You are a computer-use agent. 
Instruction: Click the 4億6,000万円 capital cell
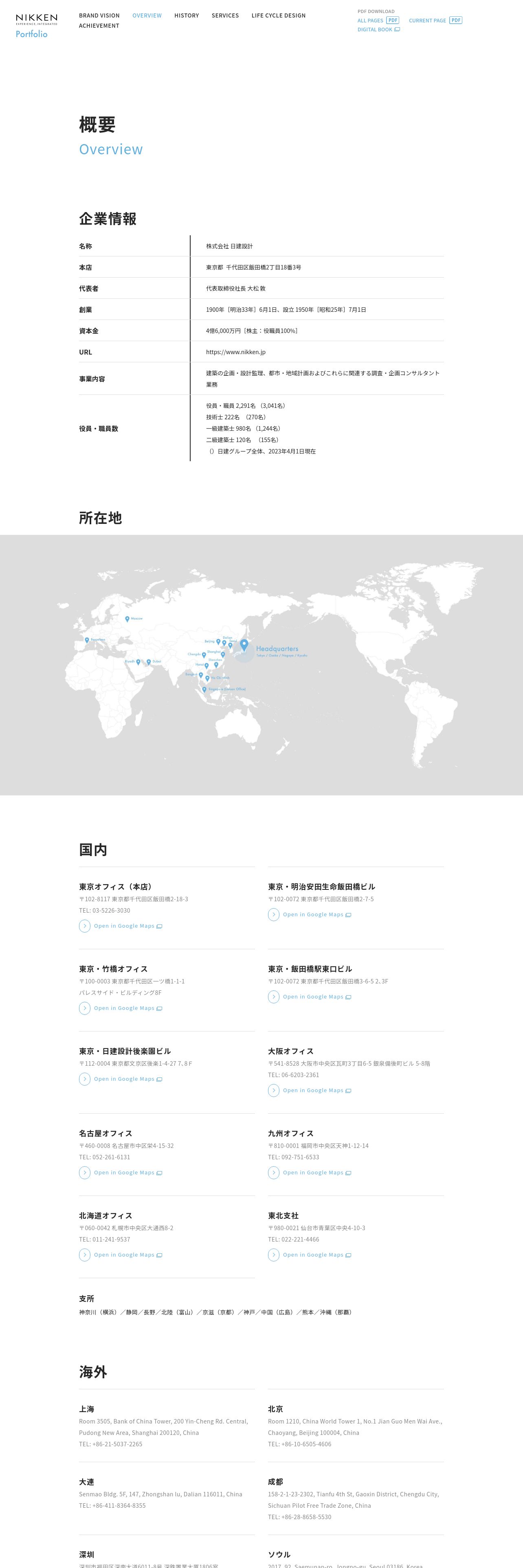coord(252,331)
